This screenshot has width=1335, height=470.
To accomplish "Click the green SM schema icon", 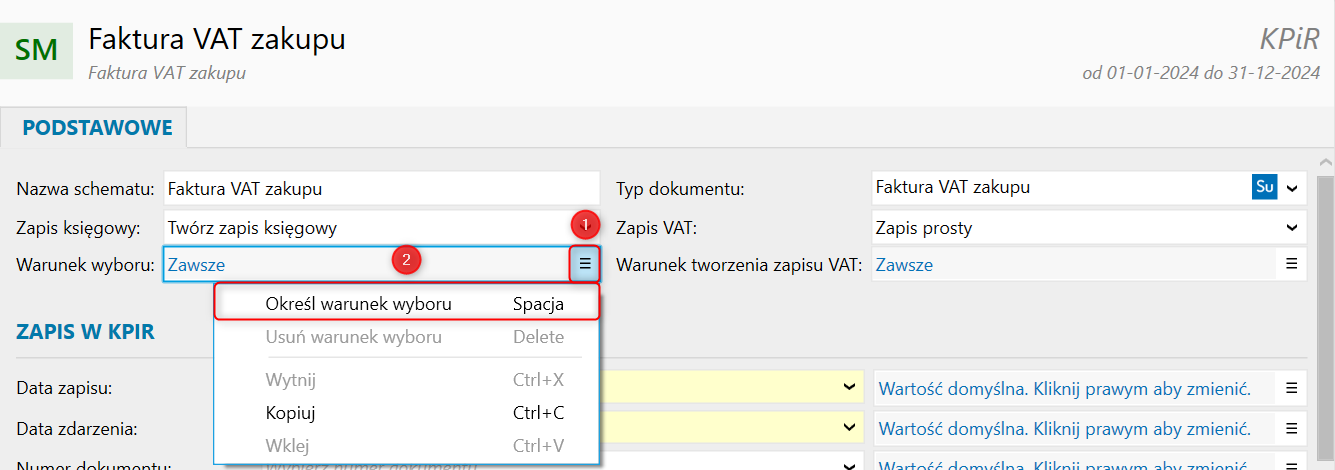I will pos(37,50).
